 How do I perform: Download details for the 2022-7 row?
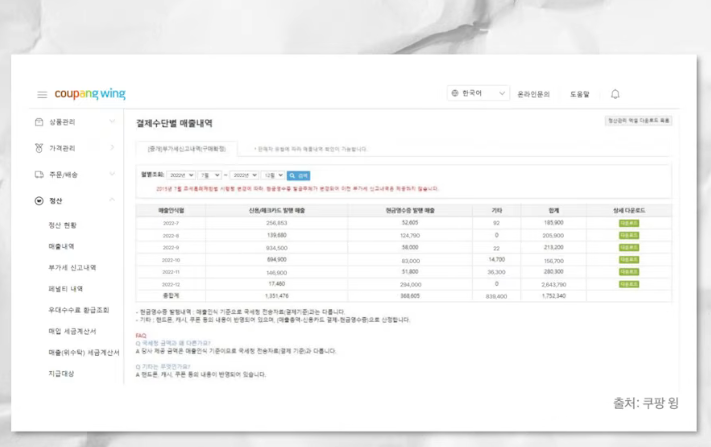point(629,223)
